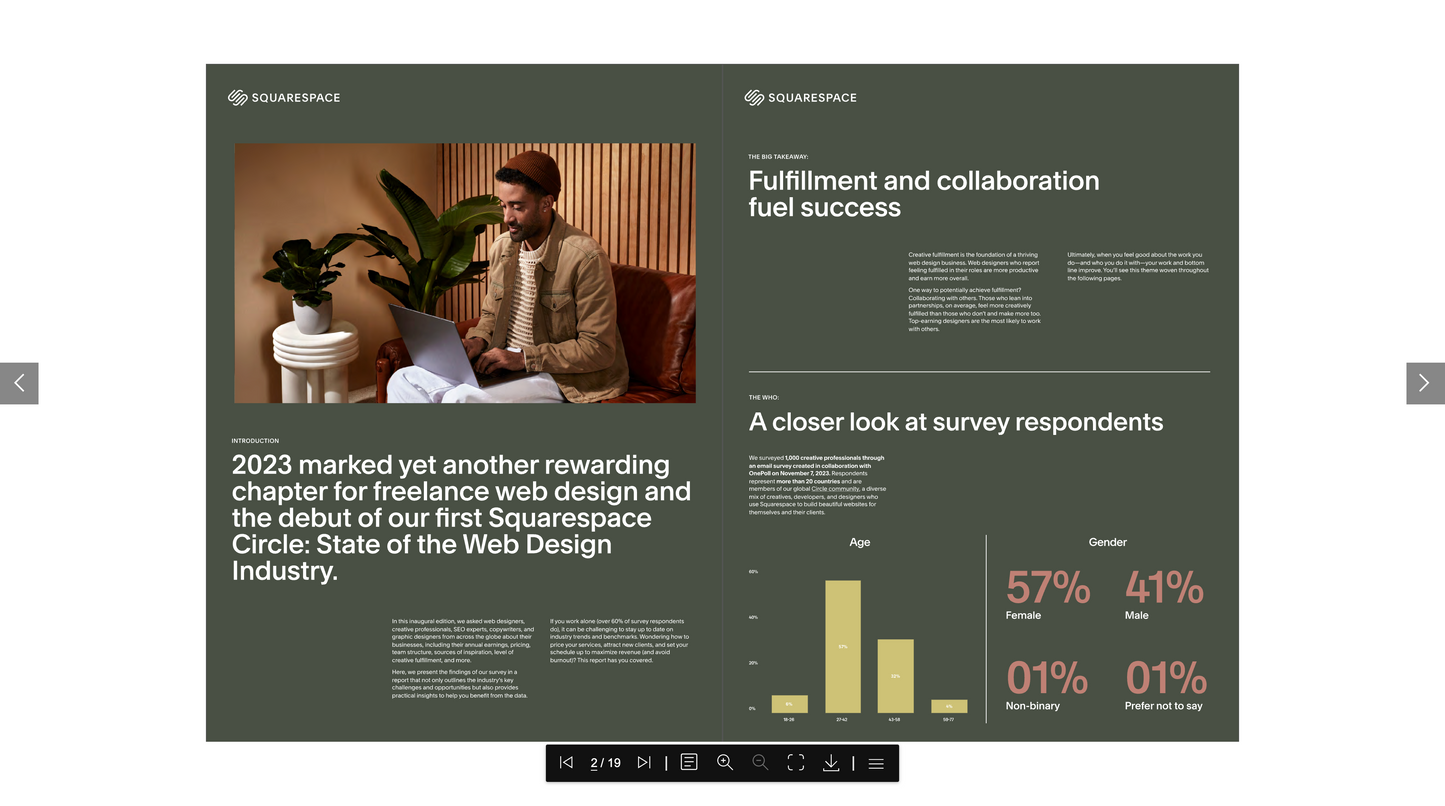Click heading 'Fulfillment and collaboration fuel success'
1445x806 pixels.
tap(924, 194)
